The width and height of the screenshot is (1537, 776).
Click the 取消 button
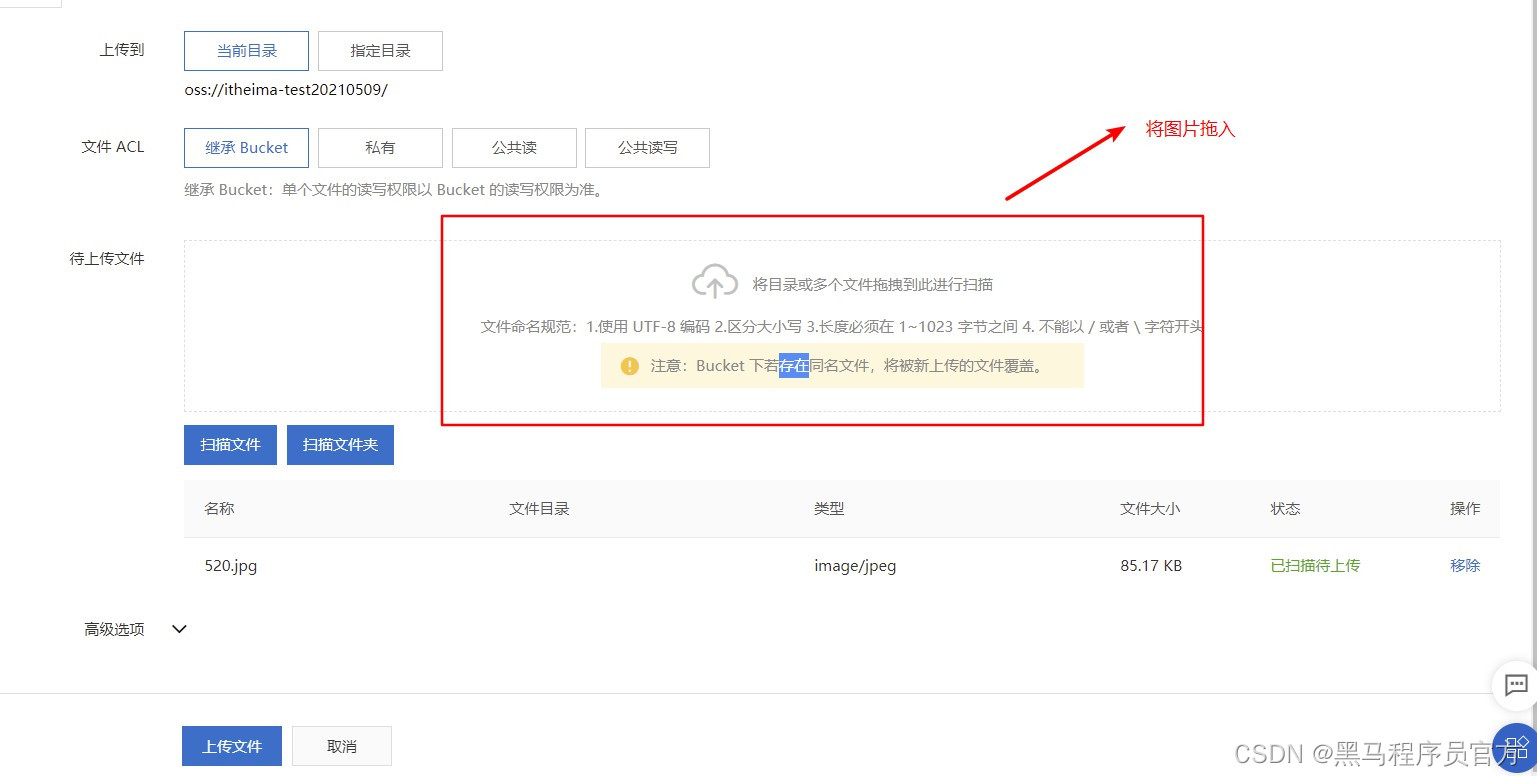[342, 746]
